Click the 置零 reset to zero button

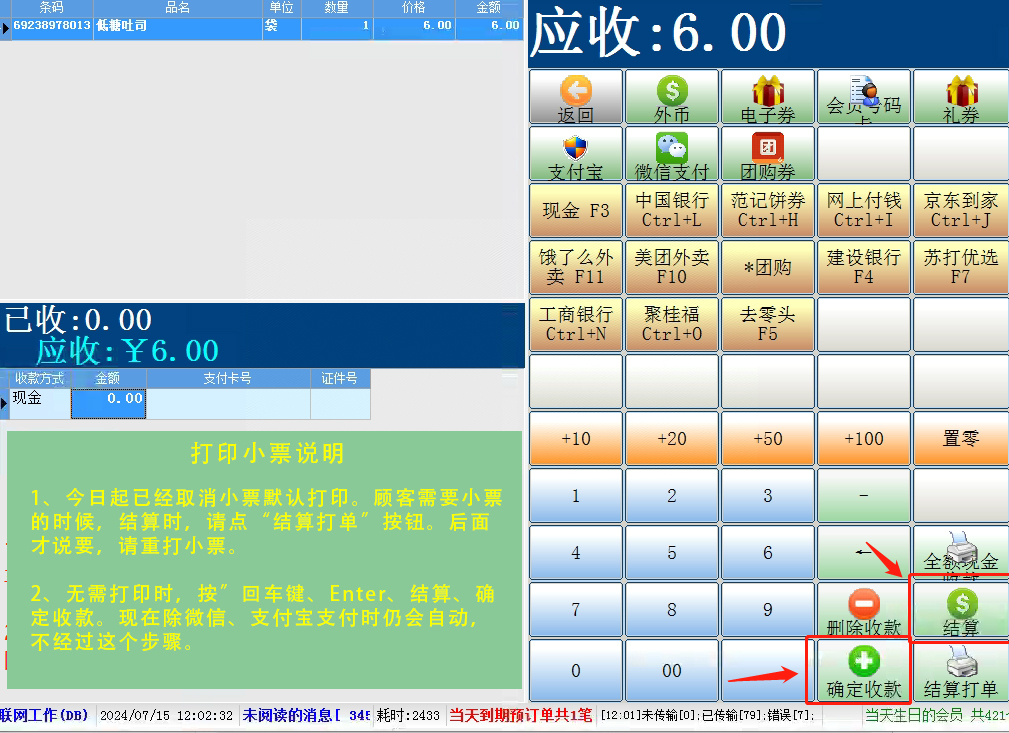[x=960, y=439]
